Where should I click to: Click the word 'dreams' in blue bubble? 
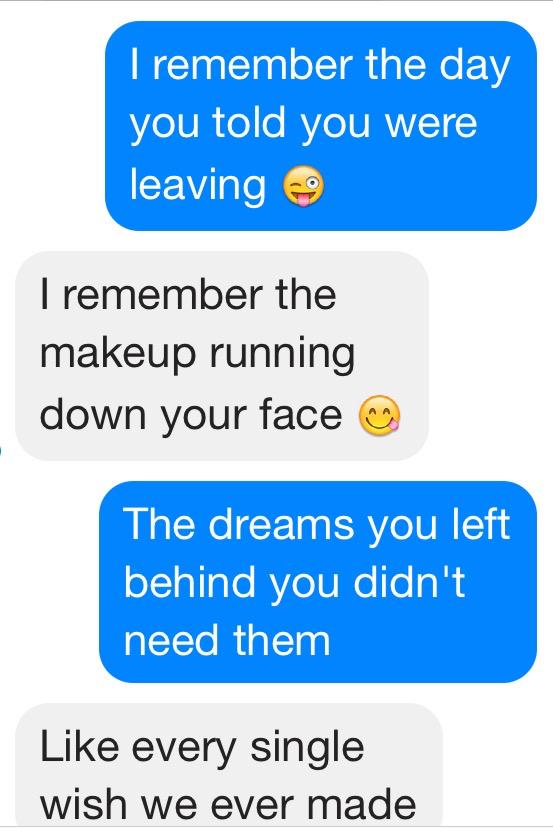(x=281, y=525)
